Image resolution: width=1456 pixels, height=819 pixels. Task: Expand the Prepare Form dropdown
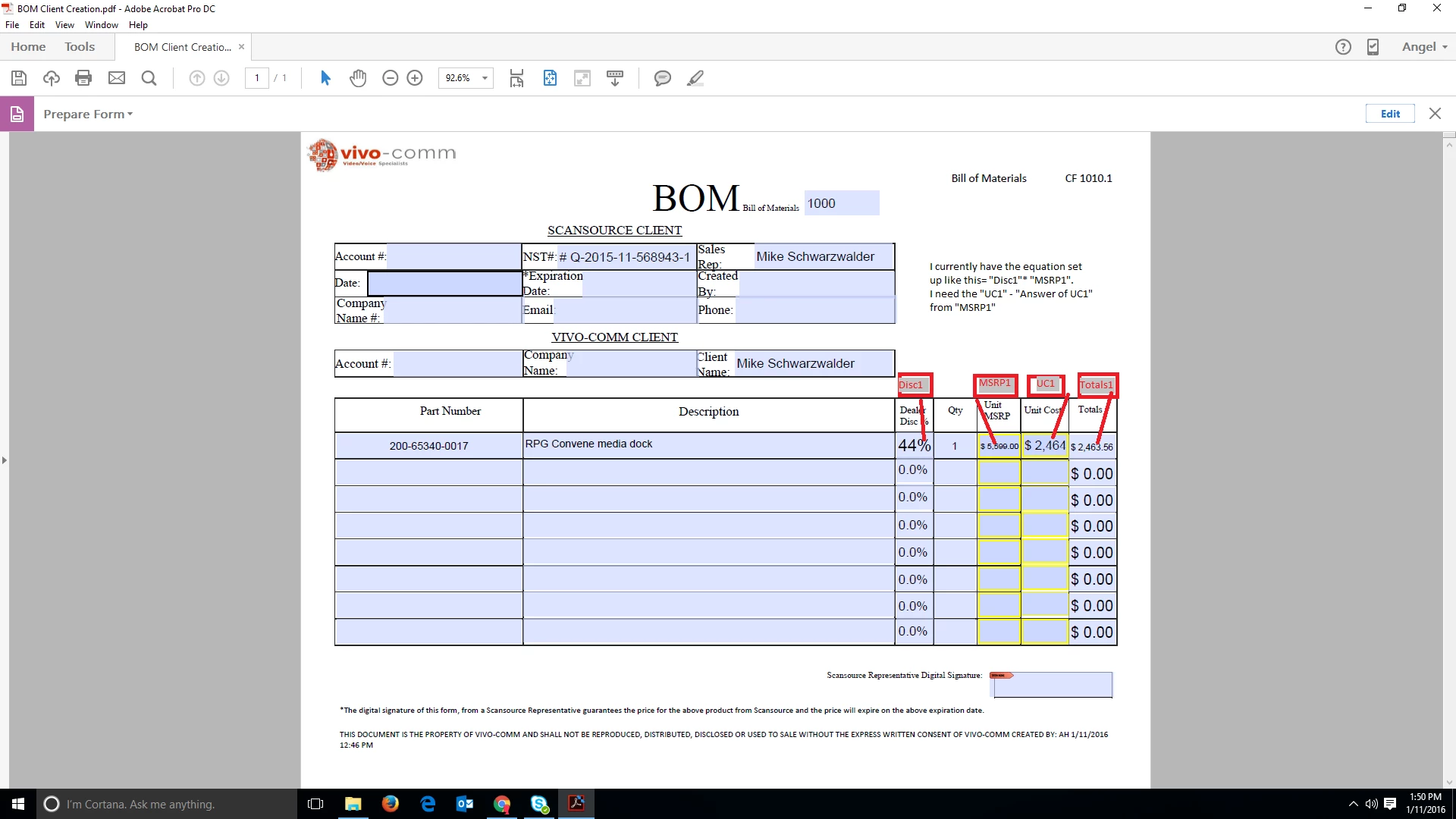(88, 114)
